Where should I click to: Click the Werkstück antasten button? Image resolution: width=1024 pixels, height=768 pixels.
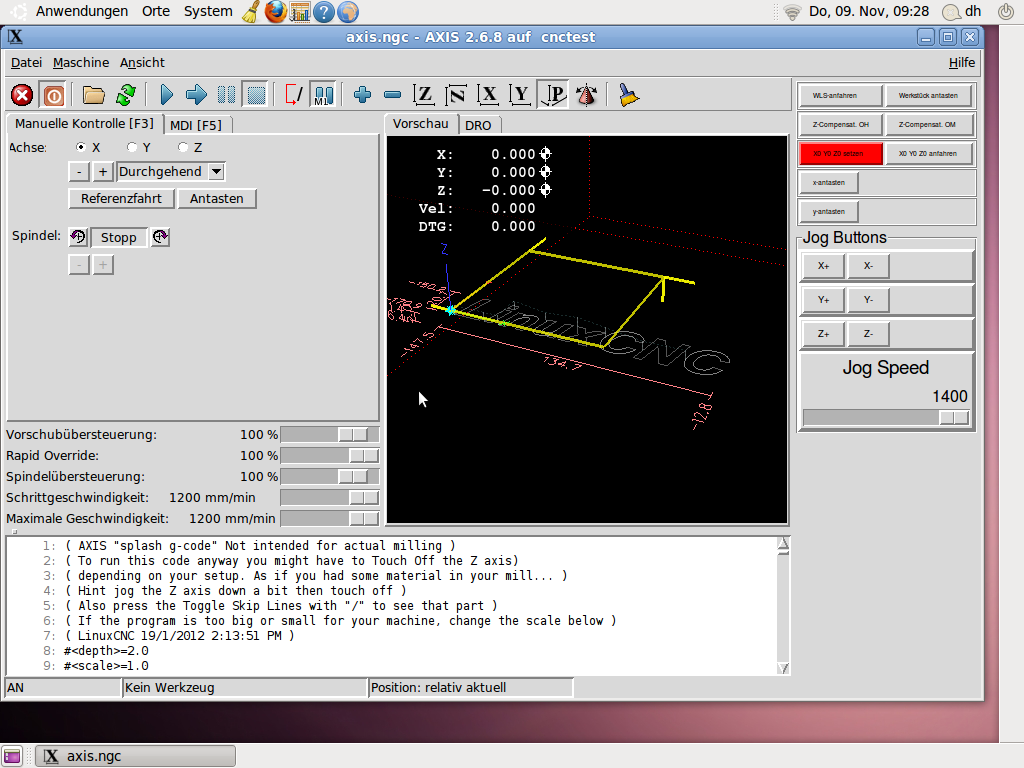[928, 95]
